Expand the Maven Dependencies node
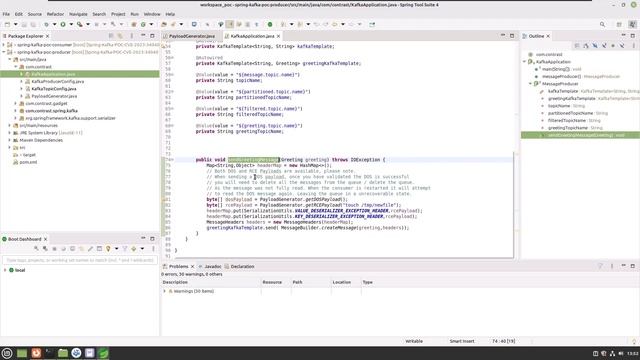 click(x=9, y=140)
